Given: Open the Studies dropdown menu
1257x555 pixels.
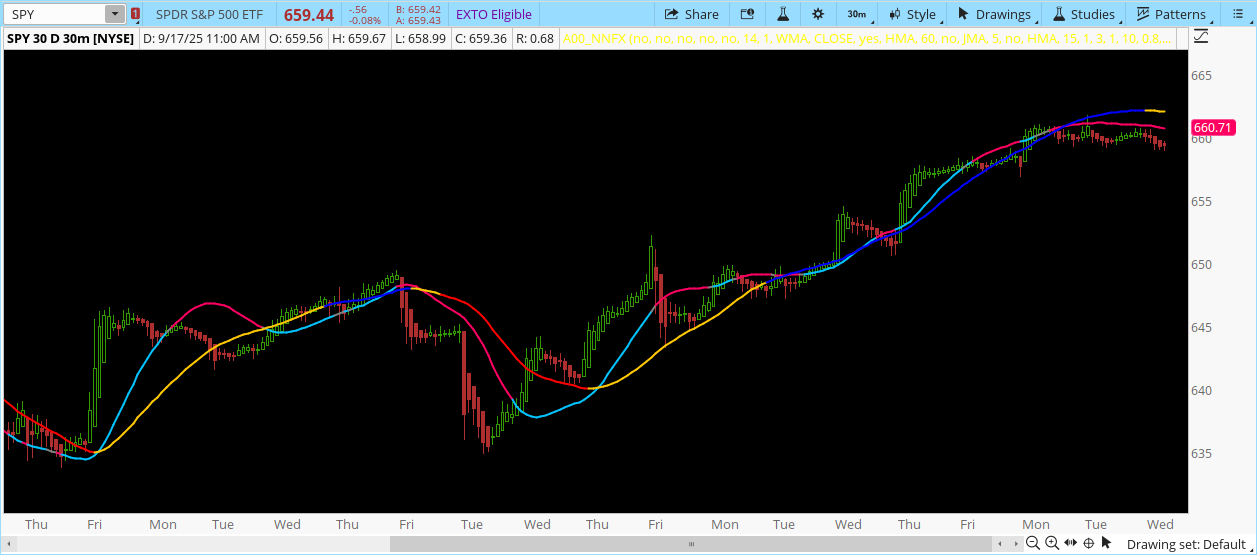Looking at the screenshot, I should pos(1085,14).
